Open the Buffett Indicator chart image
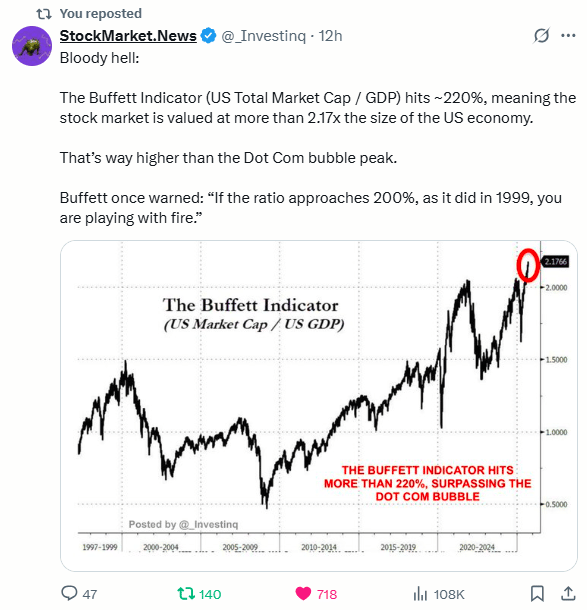The width and height of the screenshot is (587, 610). coord(319,406)
